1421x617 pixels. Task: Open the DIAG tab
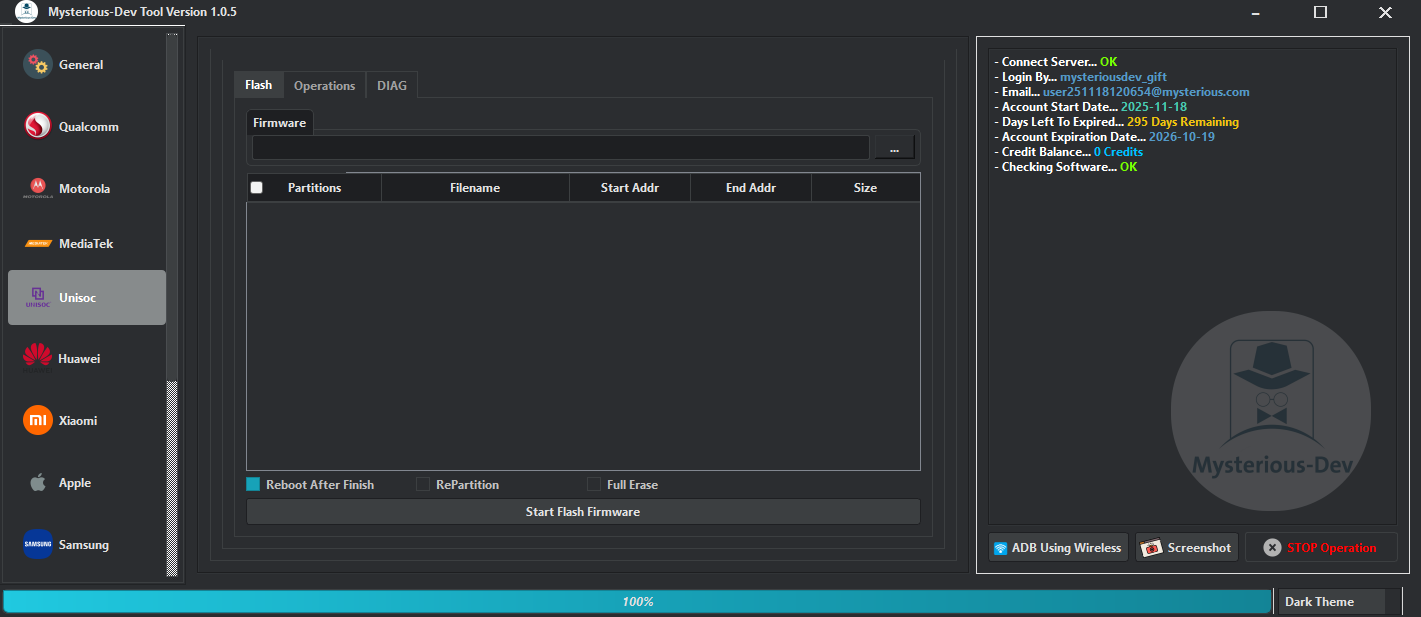391,85
